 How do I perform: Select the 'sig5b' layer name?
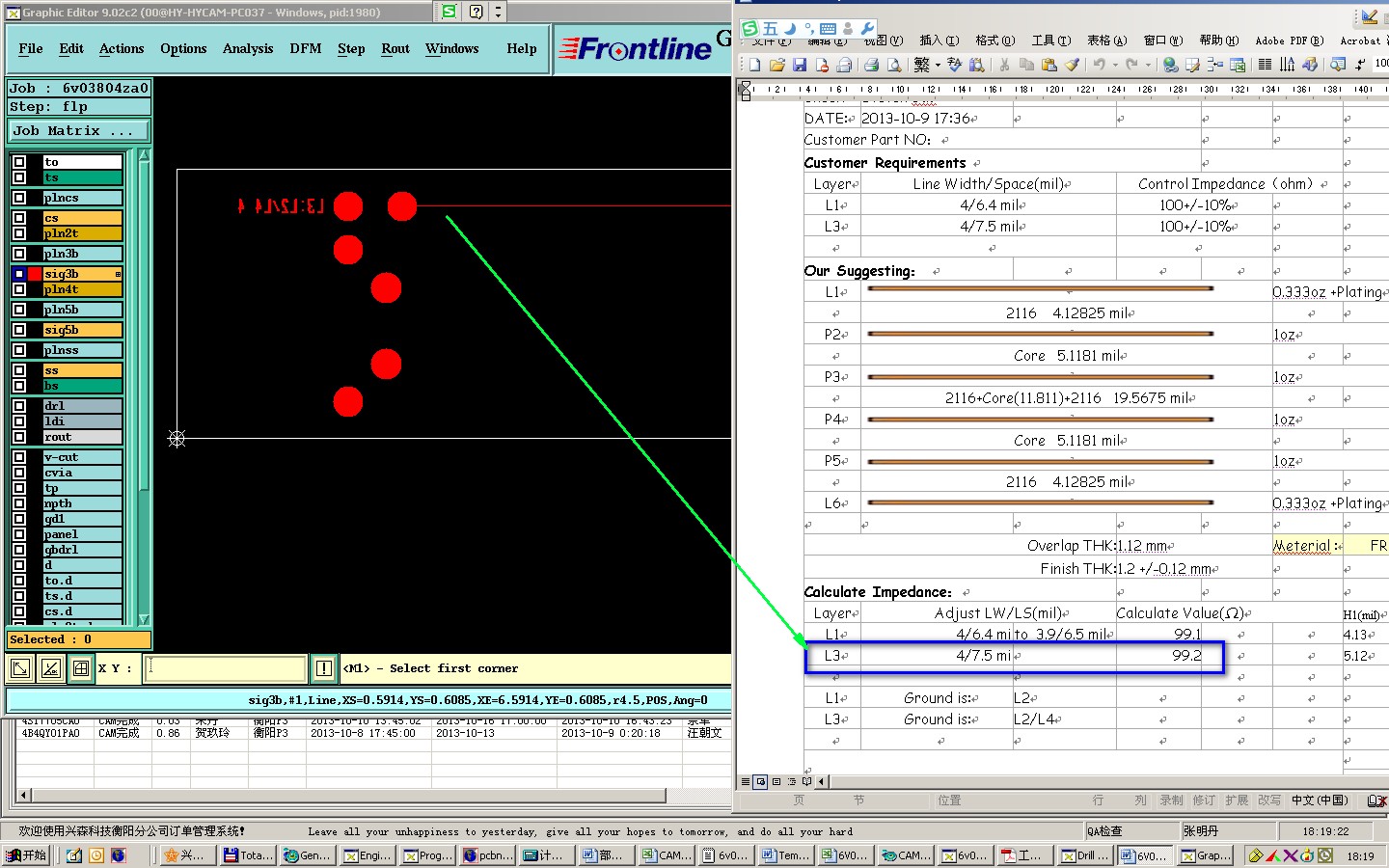coord(82,330)
